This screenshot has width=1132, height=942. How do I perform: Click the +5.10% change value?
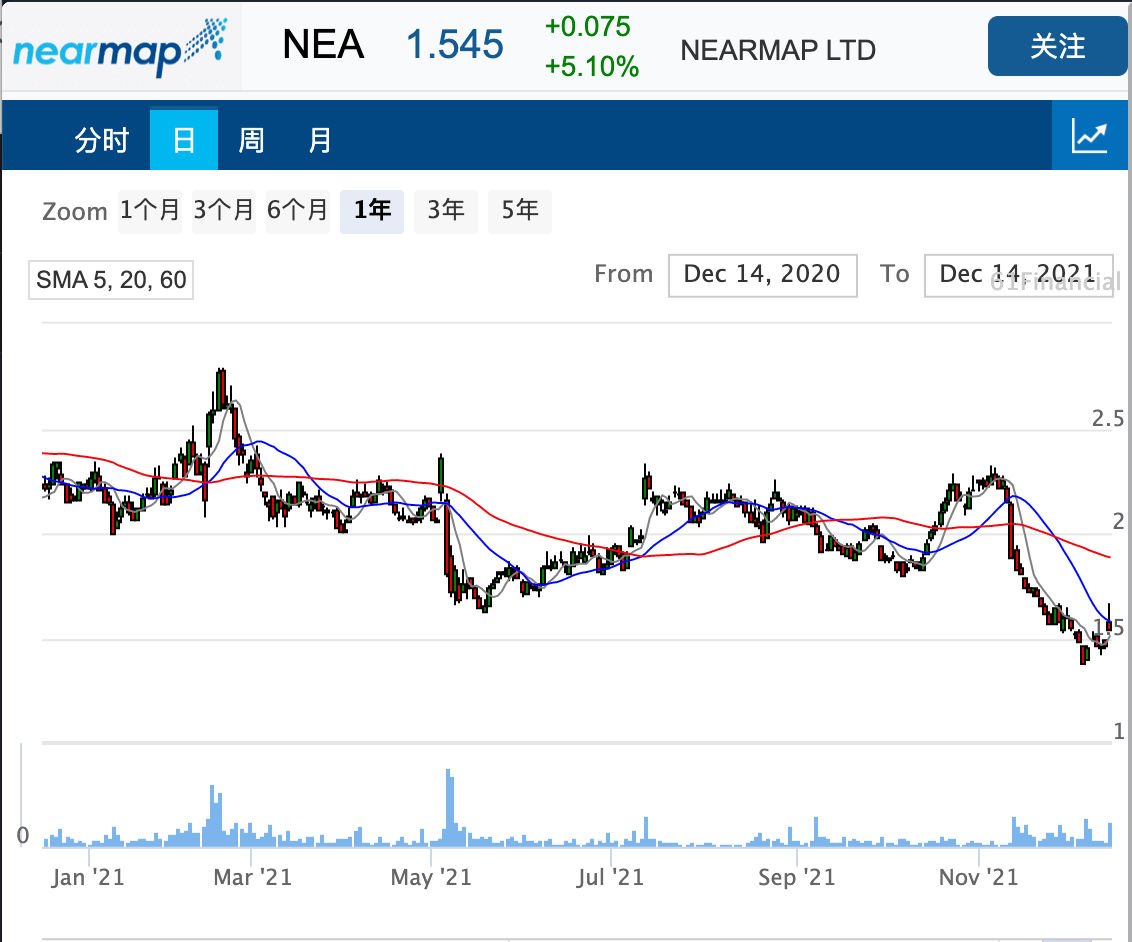point(591,66)
